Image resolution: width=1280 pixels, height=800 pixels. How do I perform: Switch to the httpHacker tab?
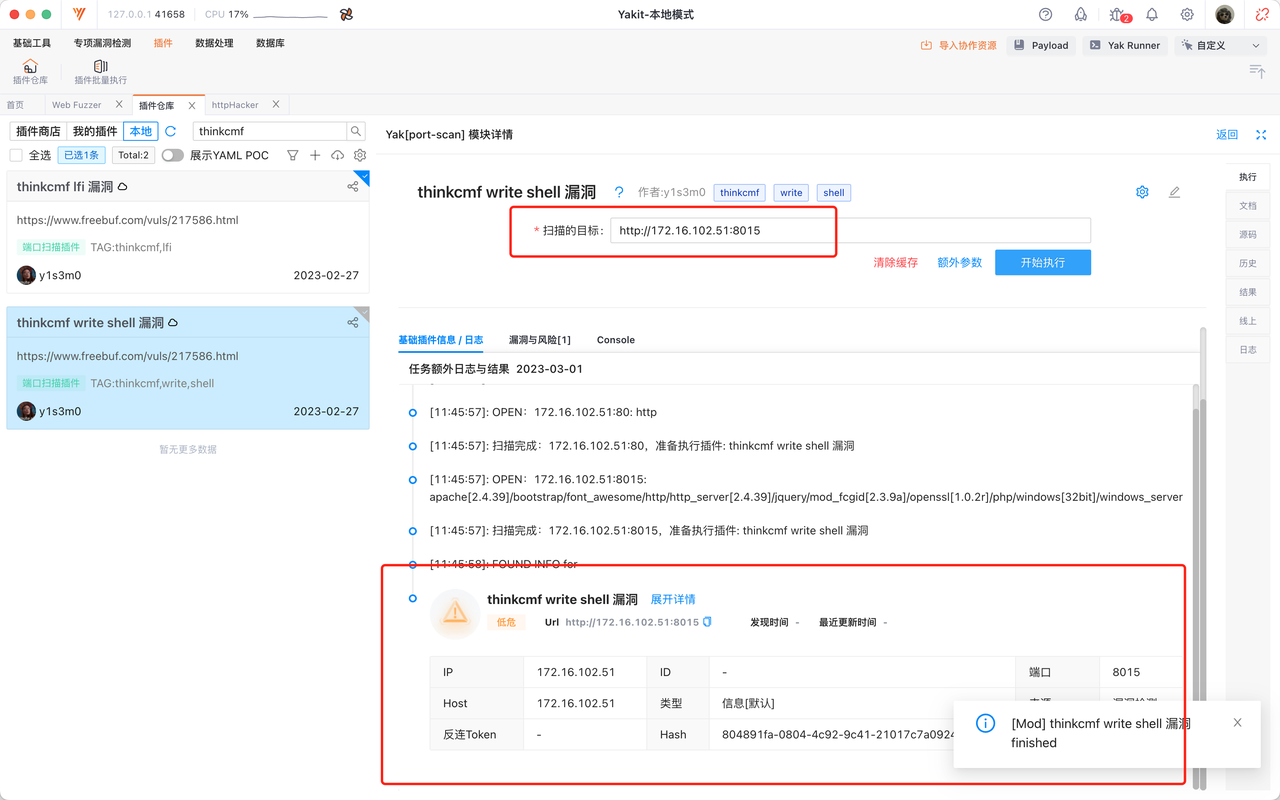235,105
